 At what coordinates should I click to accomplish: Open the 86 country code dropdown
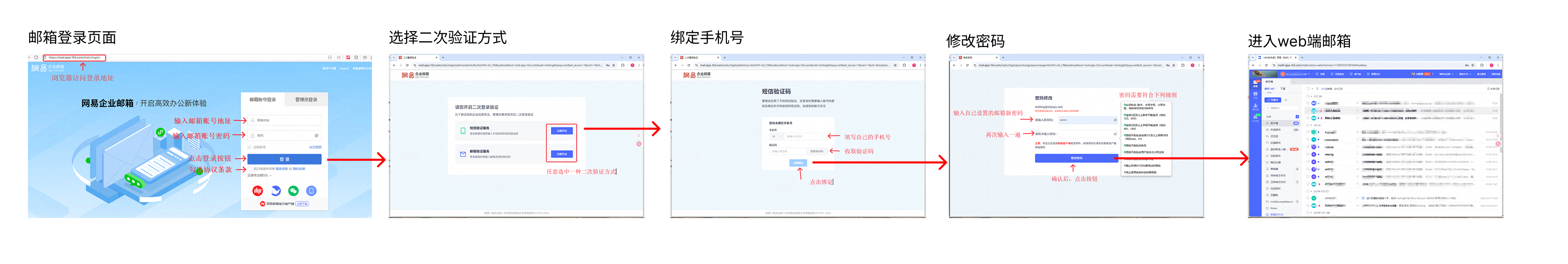click(777, 137)
